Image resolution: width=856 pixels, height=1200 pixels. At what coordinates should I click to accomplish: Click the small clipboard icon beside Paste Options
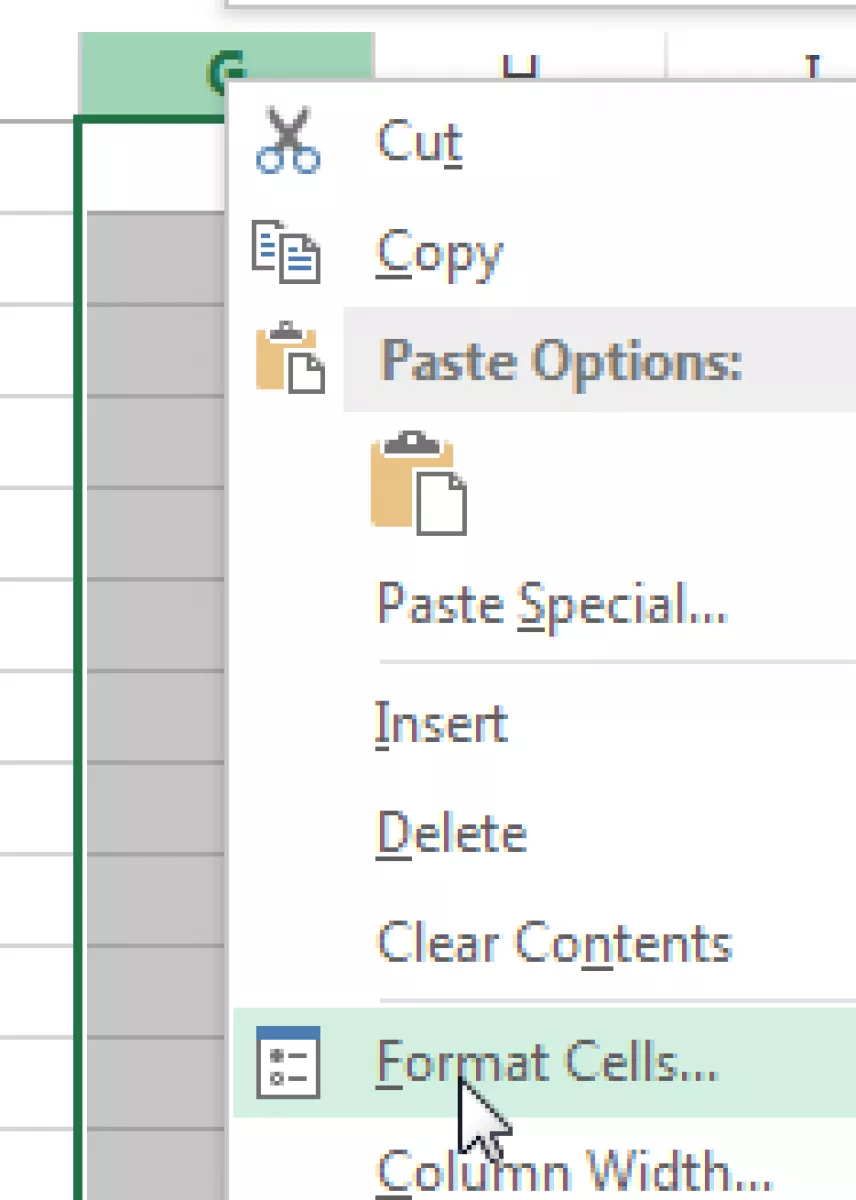pyautogui.click(x=290, y=357)
